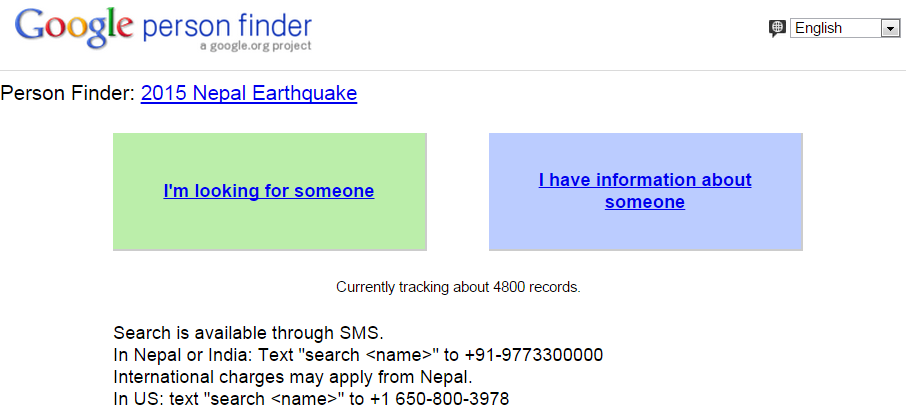906x420 pixels.
Task: Follow the "I'm looking for someone" link
Action: pyautogui.click(x=269, y=191)
